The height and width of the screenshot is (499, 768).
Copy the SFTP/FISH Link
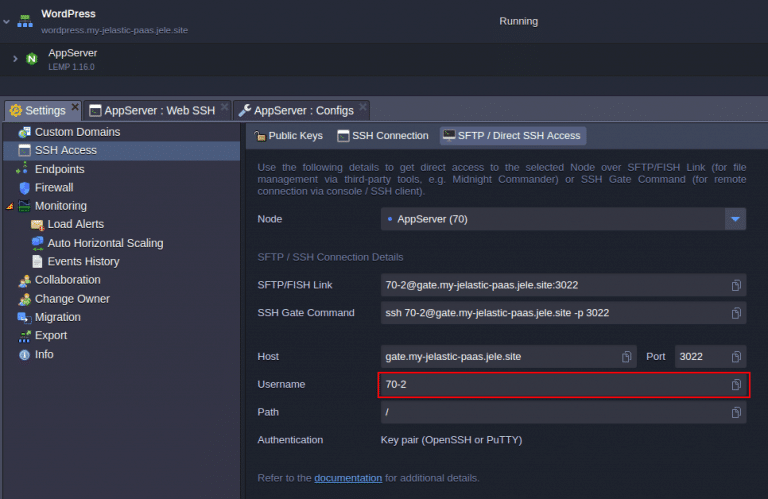[736, 285]
